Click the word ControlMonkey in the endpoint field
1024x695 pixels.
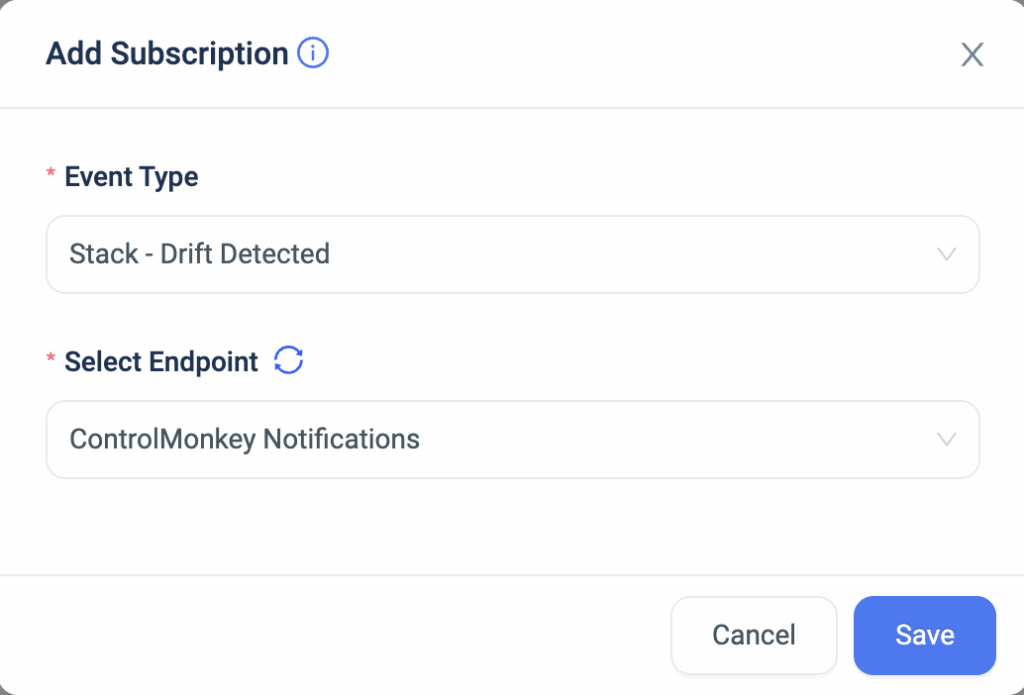click(163, 439)
